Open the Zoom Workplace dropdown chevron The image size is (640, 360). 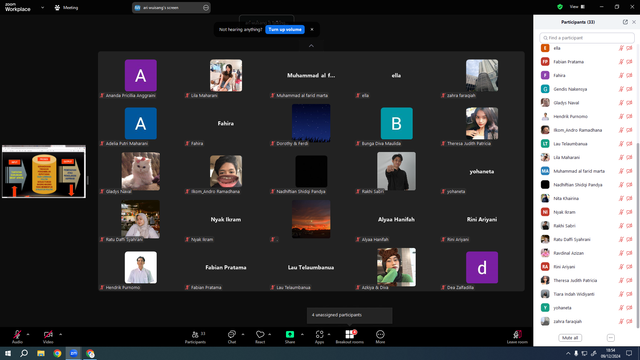point(42,7)
